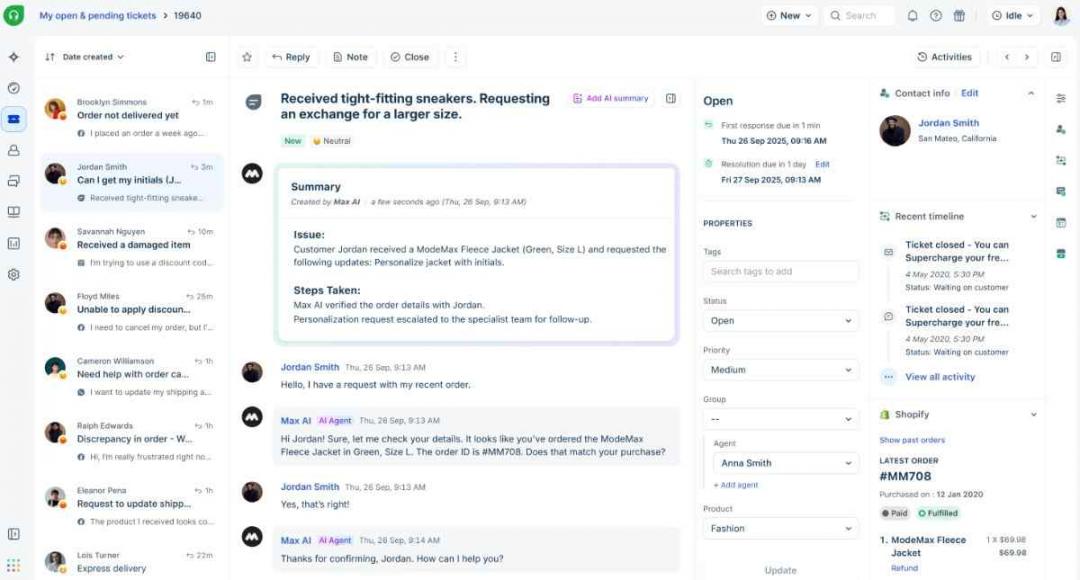The height and width of the screenshot is (580, 1080).
Task: Open the notifications bell
Action: coord(912,16)
